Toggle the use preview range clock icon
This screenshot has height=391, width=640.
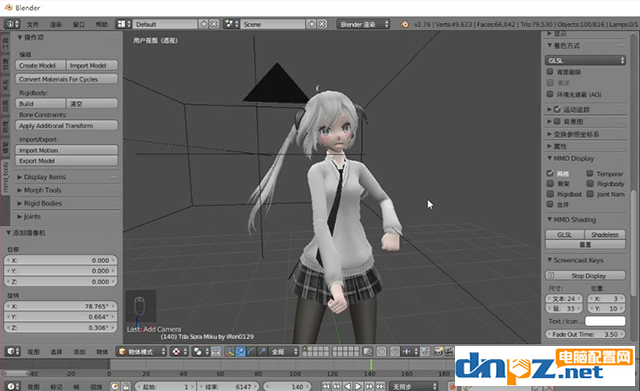[x=115, y=386]
